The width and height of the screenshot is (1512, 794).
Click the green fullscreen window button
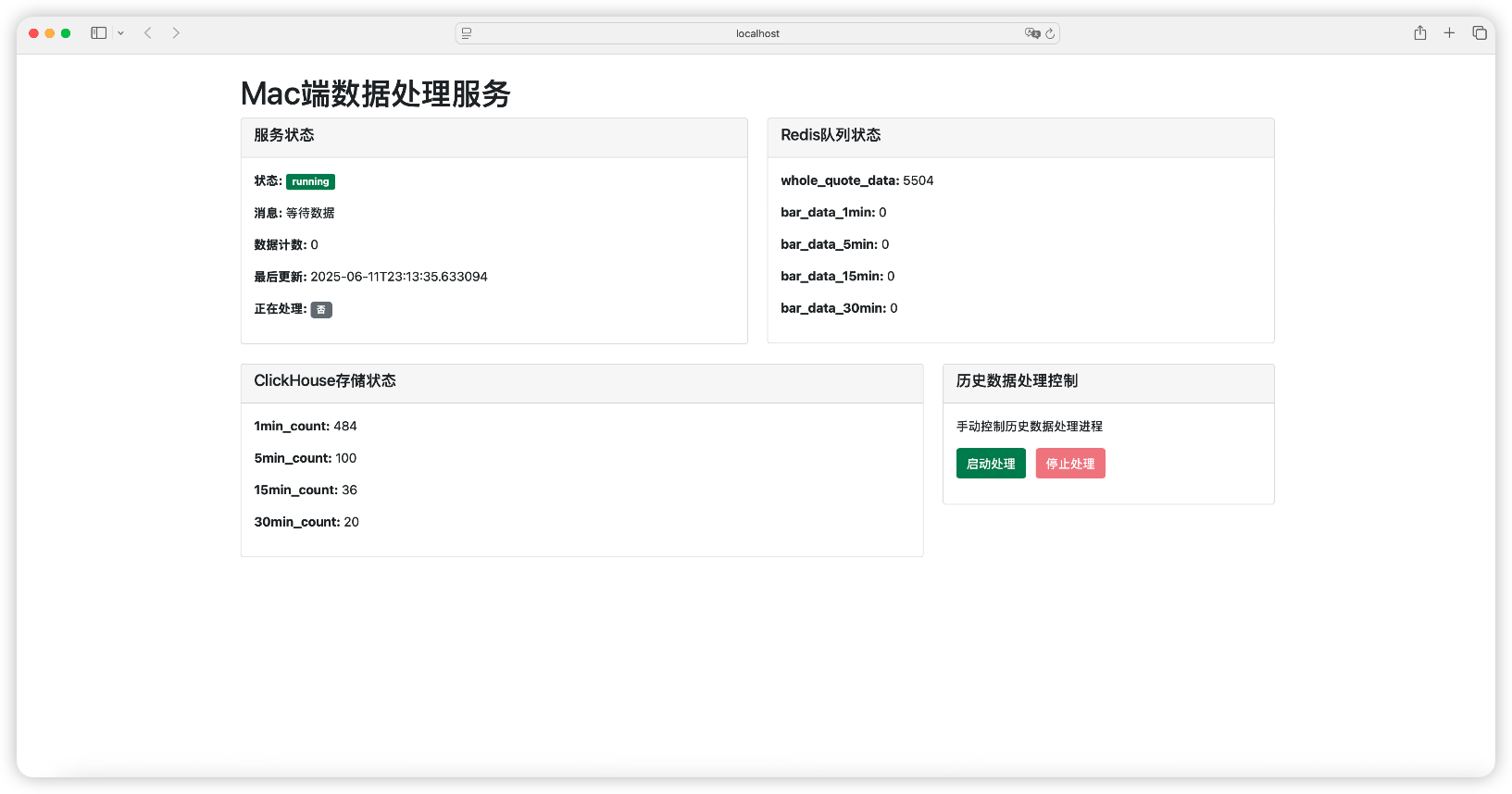click(66, 33)
